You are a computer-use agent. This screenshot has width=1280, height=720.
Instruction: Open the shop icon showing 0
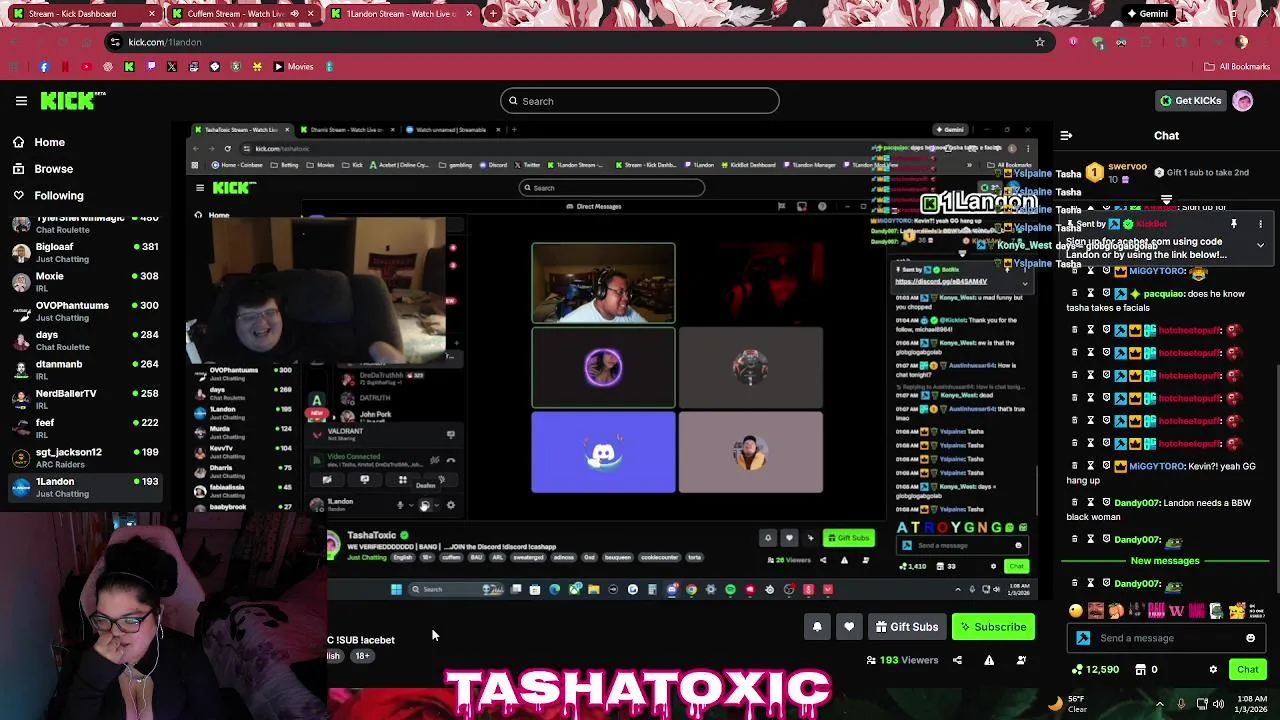click(x=1141, y=670)
